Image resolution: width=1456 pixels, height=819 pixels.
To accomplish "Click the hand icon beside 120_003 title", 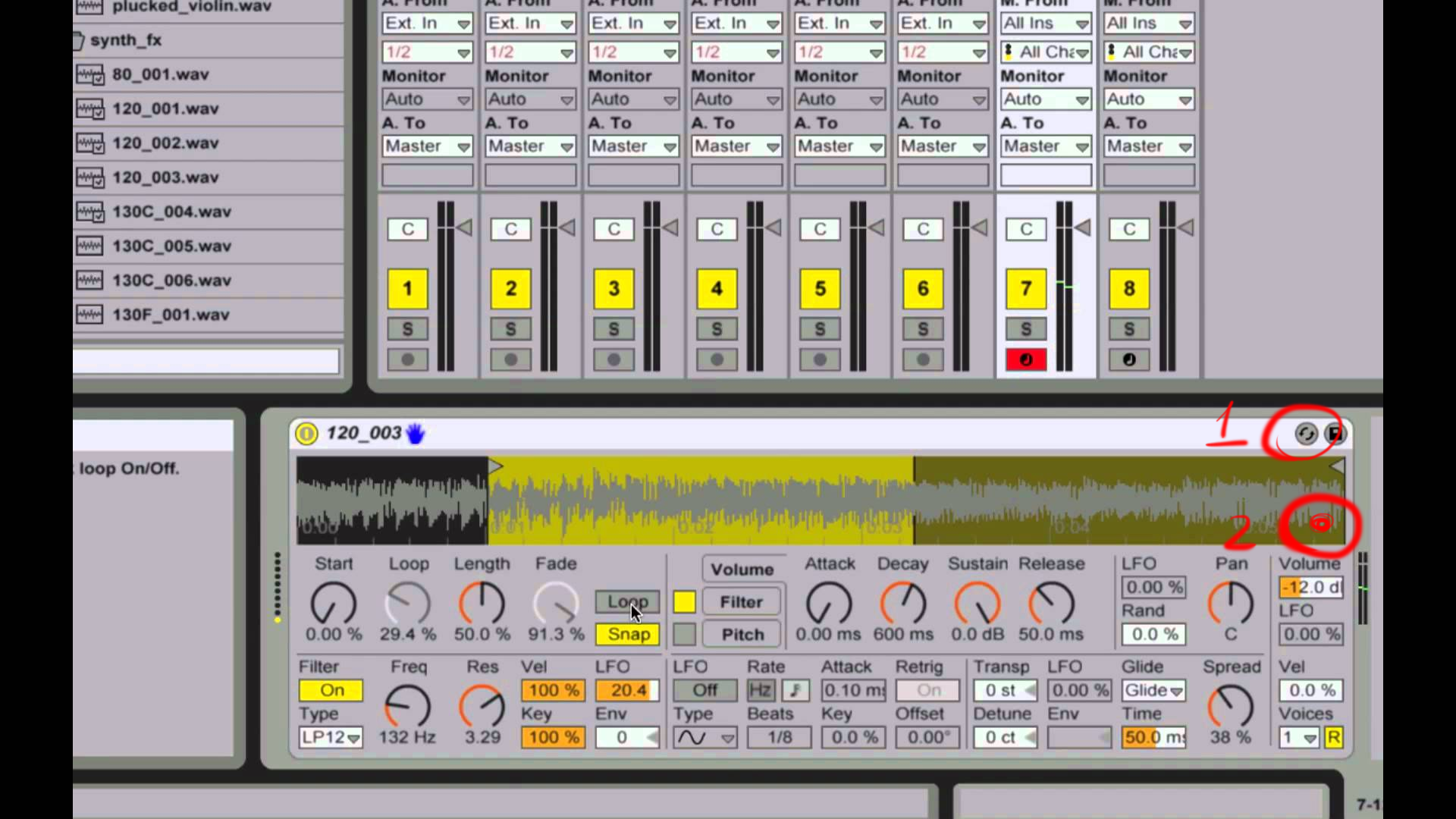I will coord(416,434).
